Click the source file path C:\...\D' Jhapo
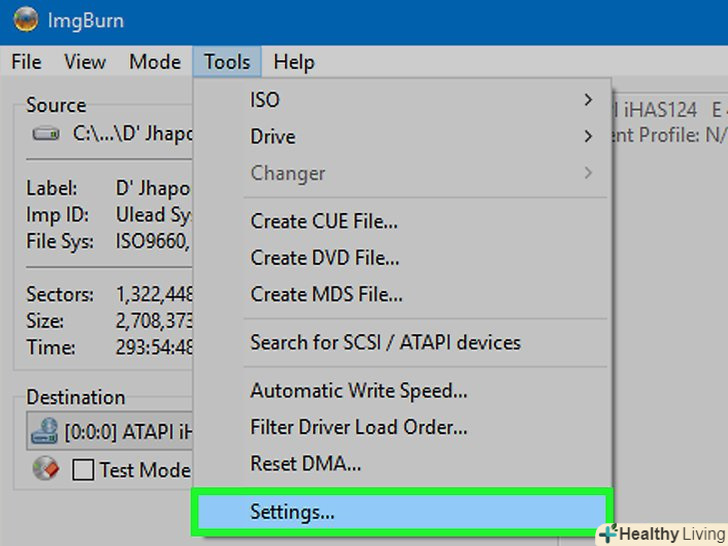This screenshot has width=728, height=546. pyautogui.click(x=132, y=134)
